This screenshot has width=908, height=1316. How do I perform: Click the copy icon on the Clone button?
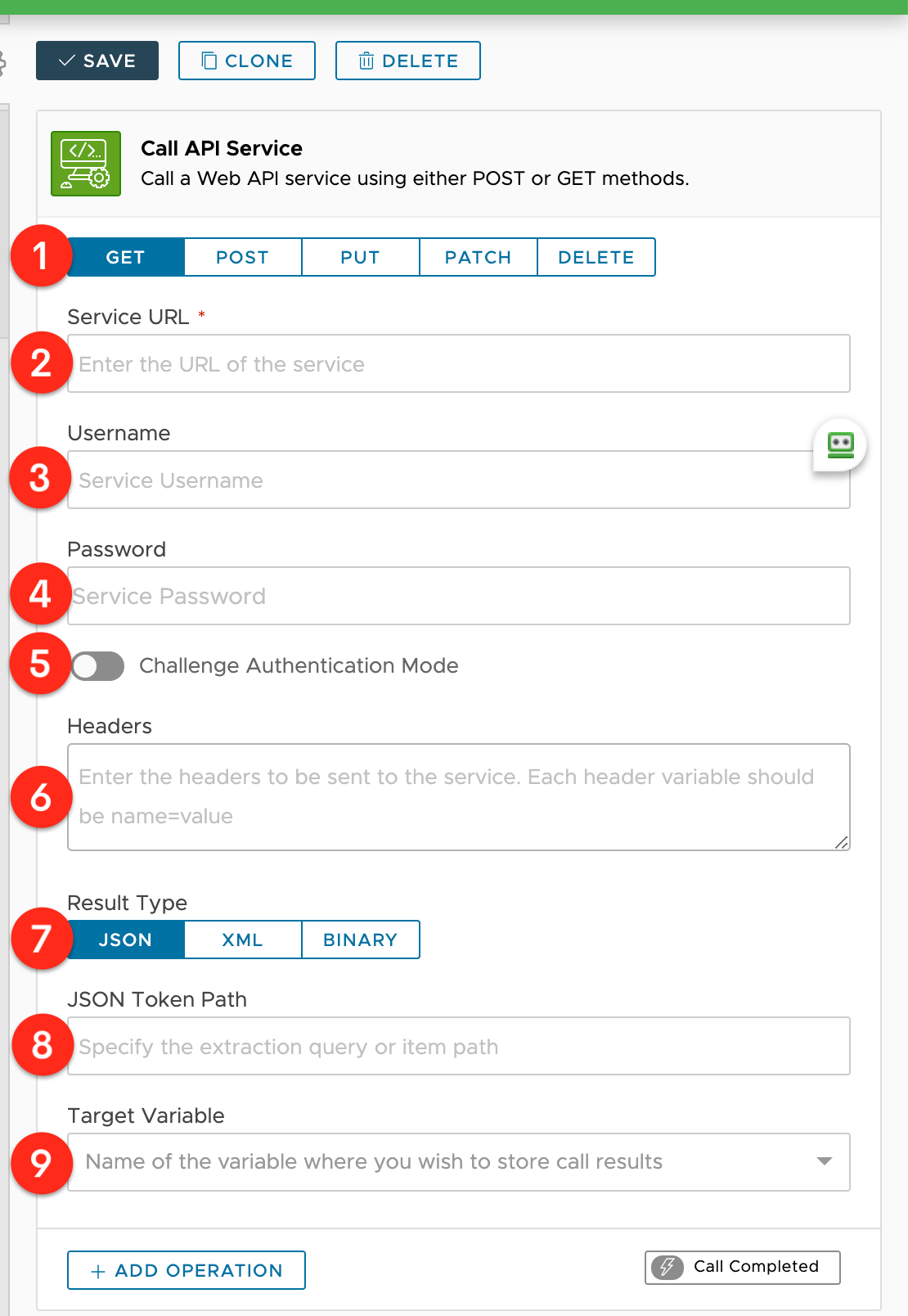coord(209,61)
